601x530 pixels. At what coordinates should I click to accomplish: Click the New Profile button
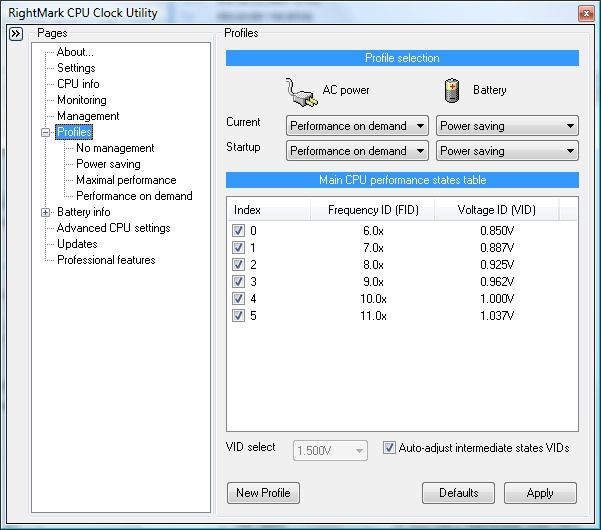pyautogui.click(x=263, y=493)
